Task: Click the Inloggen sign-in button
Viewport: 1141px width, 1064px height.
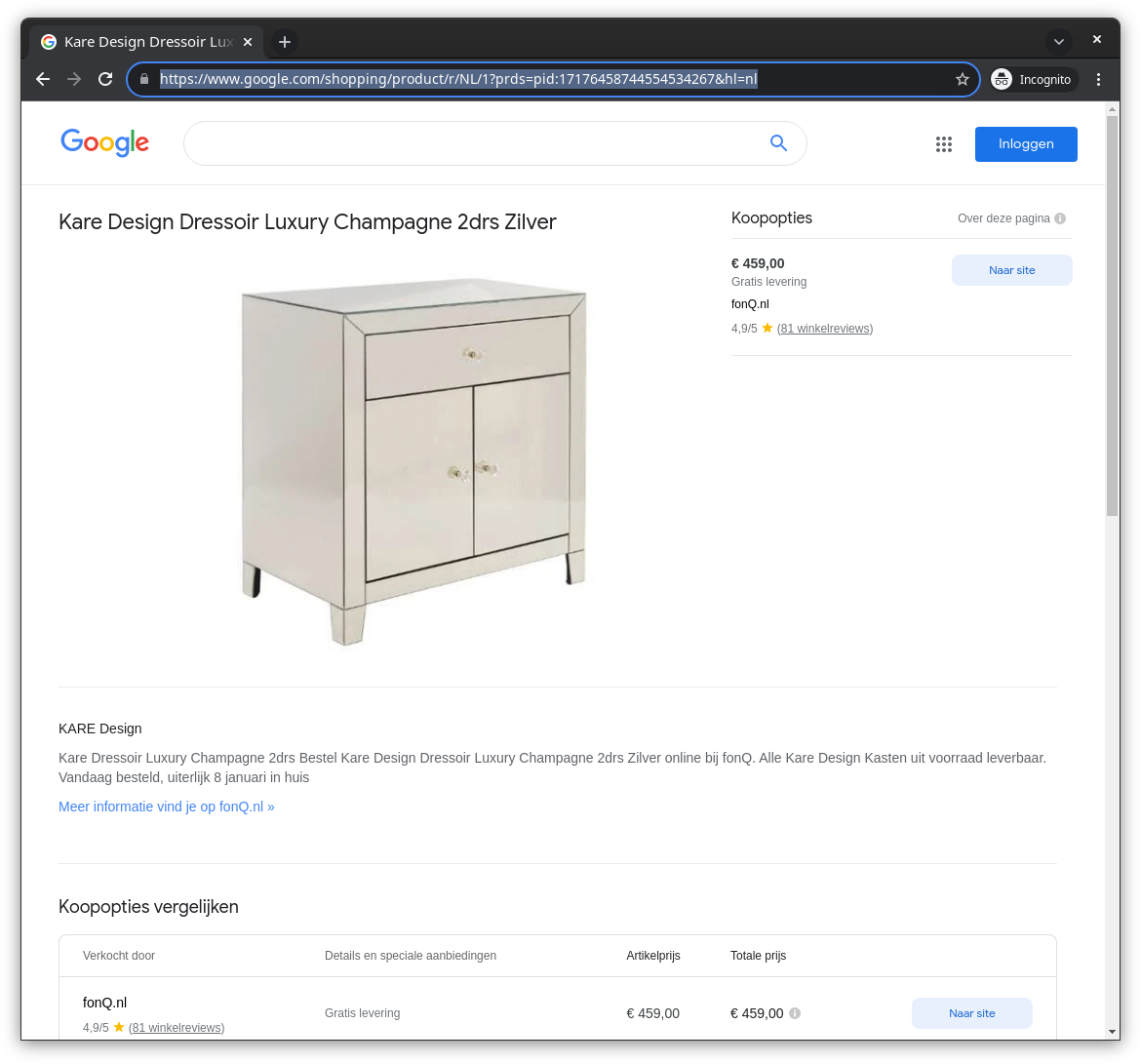Action: coord(1026,144)
